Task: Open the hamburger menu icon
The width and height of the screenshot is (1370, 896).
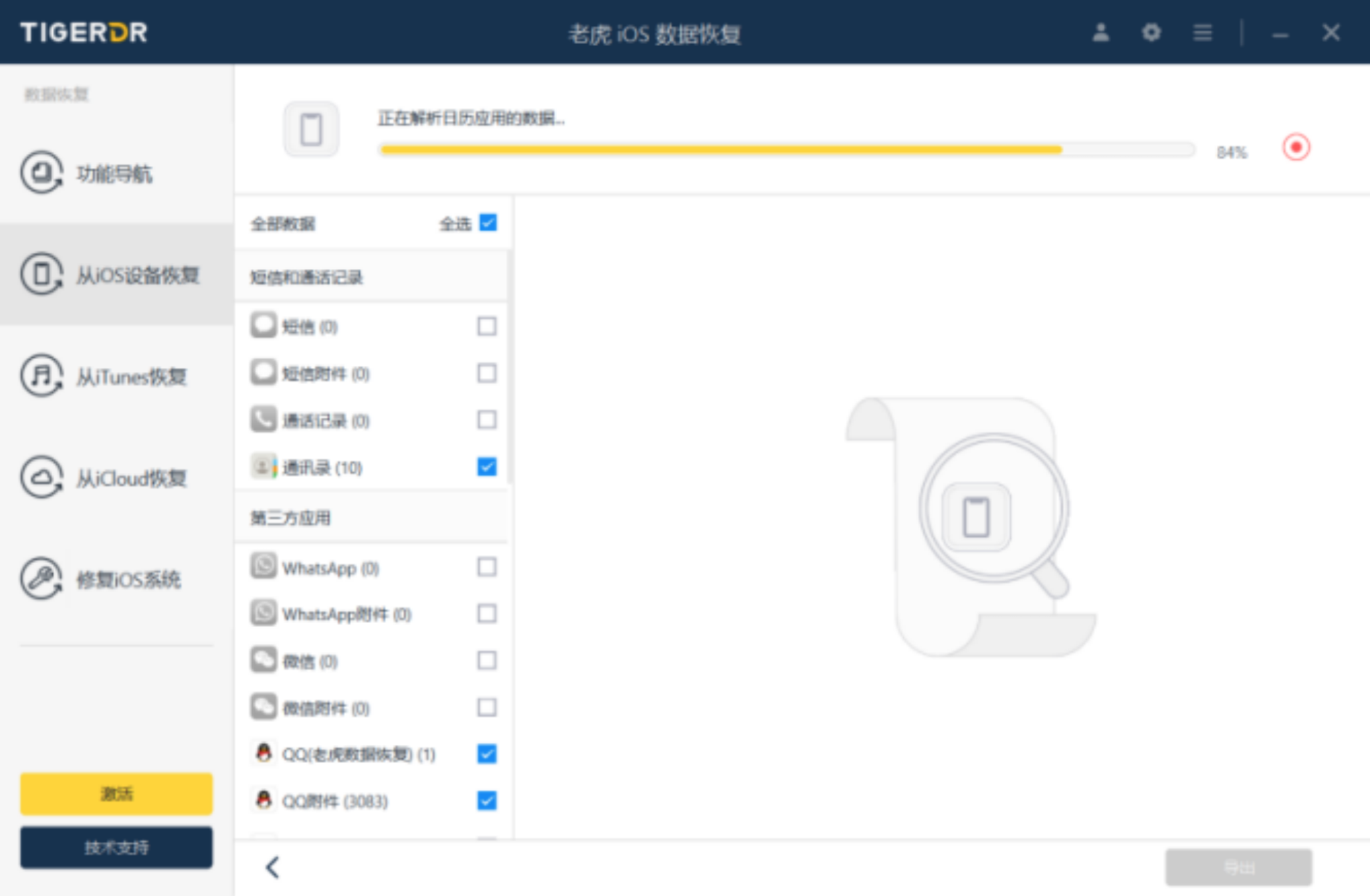Action: coord(1202,32)
